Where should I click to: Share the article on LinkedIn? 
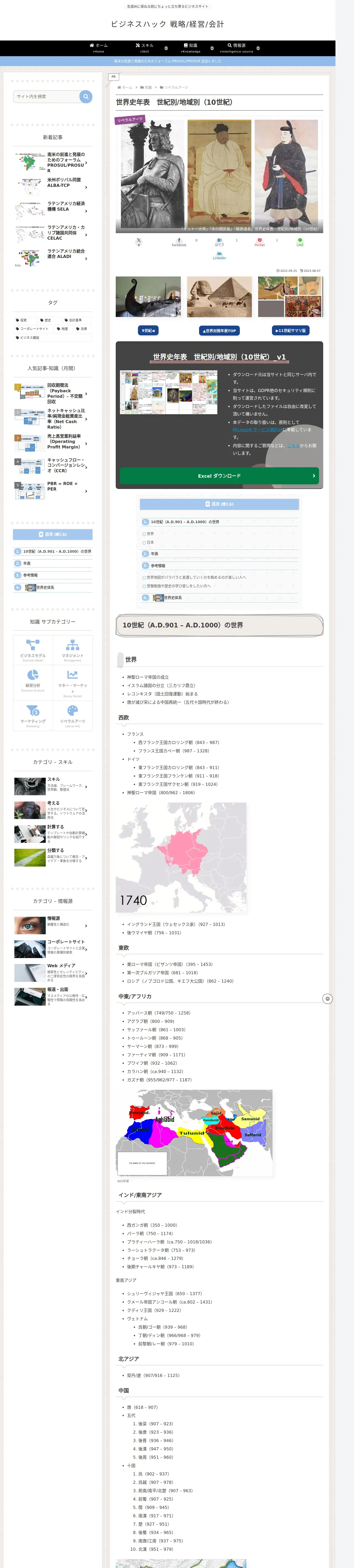coord(219,256)
